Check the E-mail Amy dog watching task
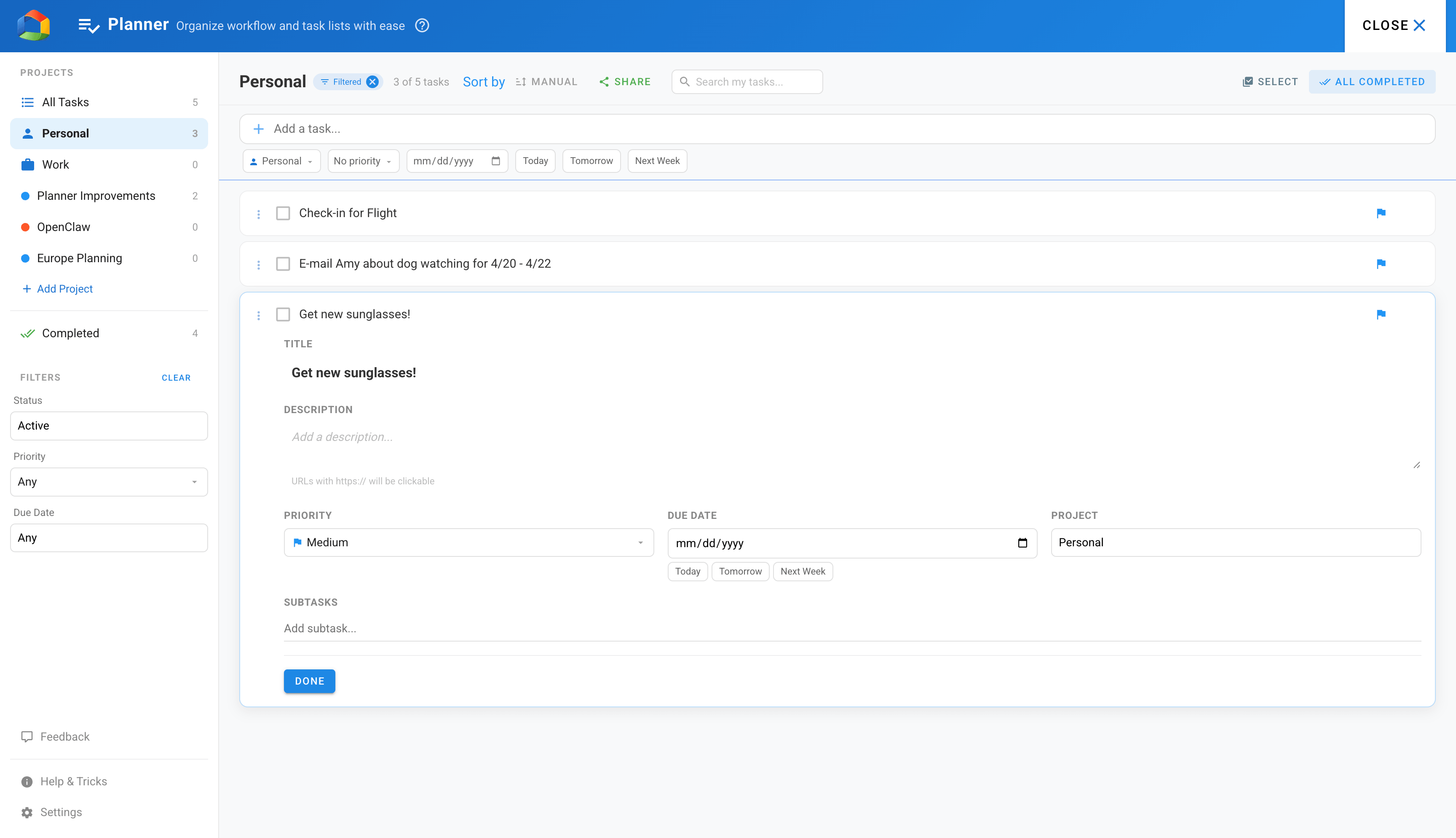1456x838 pixels. tap(283, 263)
